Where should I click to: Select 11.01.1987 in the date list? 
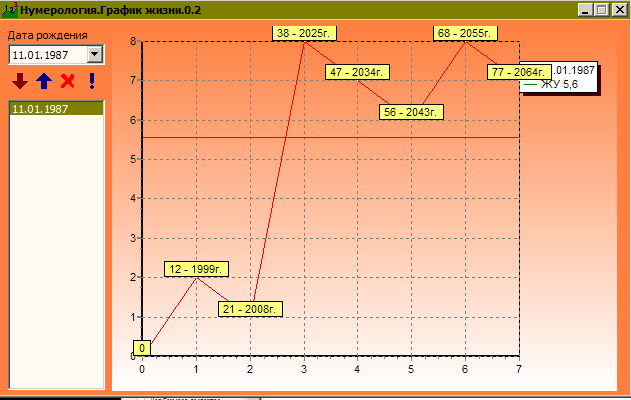coord(56,109)
